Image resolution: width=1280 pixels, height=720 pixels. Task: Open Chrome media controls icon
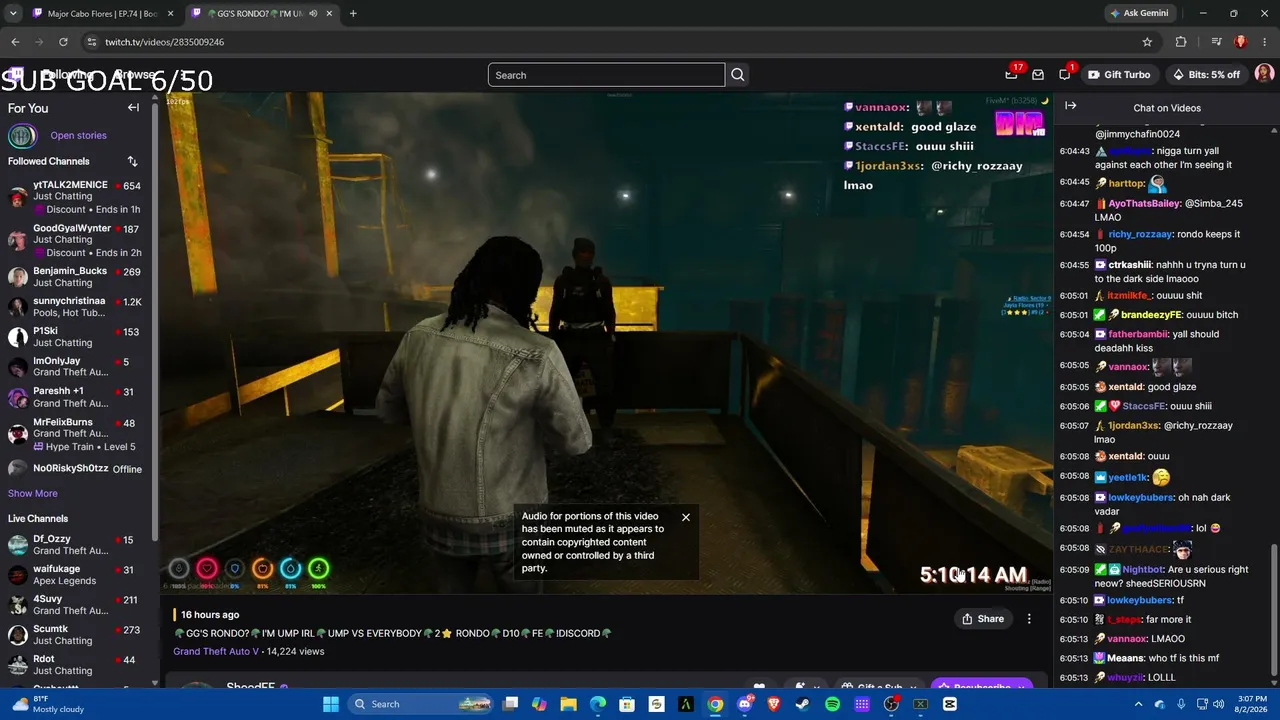click(1216, 42)
